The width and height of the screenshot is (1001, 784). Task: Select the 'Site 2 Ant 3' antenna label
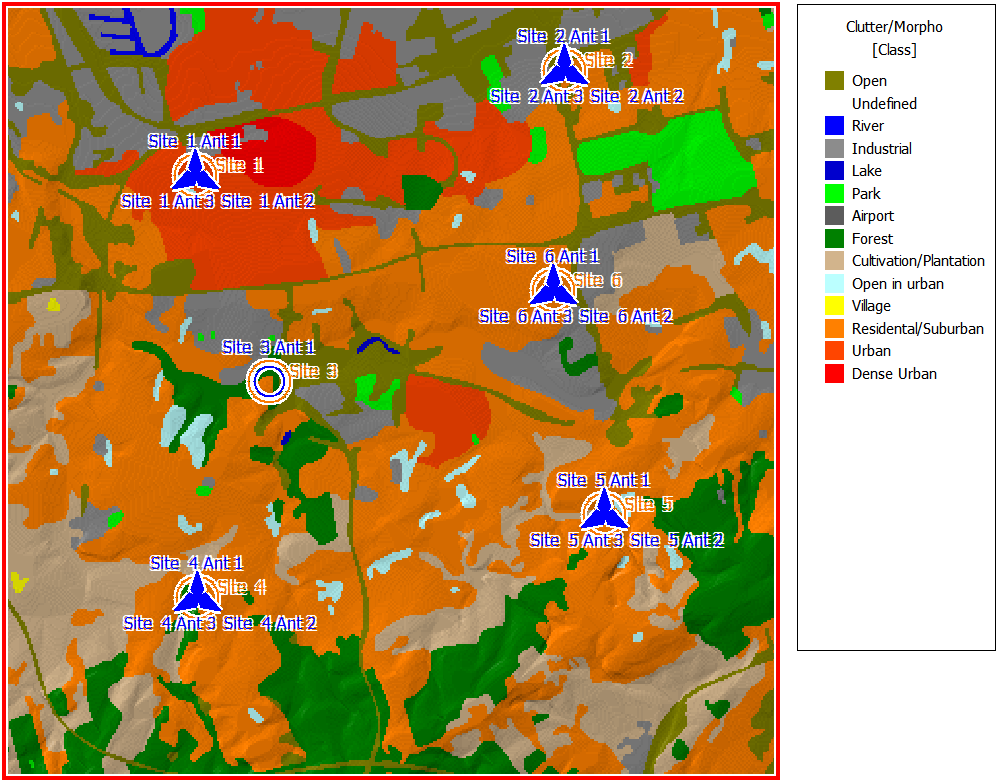click(x=536, y=96)
